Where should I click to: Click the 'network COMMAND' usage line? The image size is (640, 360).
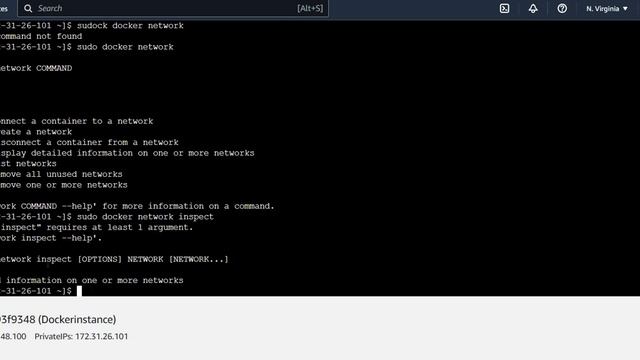tap(36, 68)
